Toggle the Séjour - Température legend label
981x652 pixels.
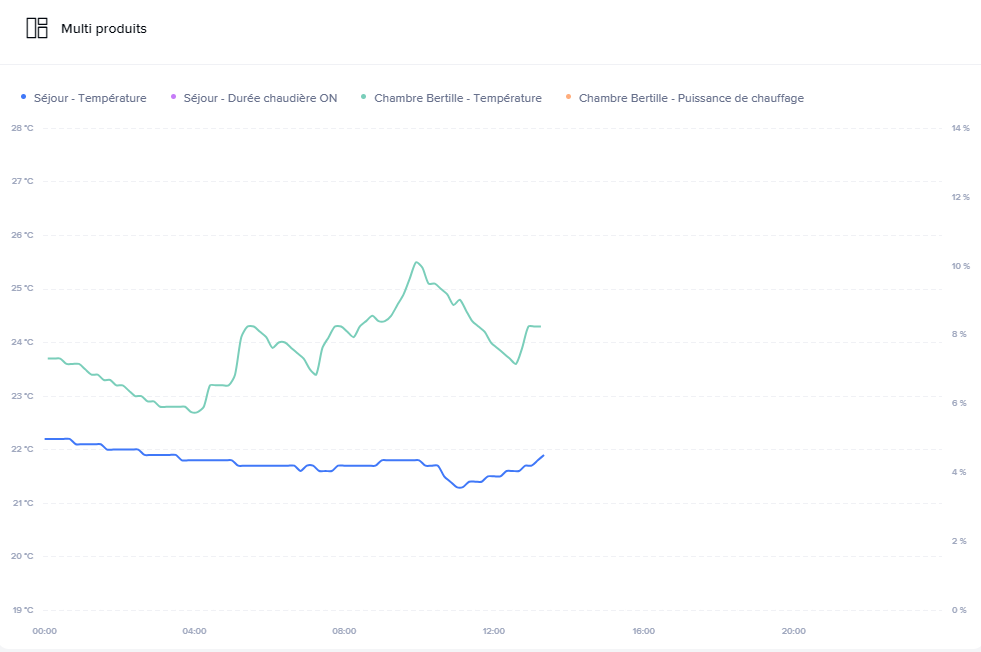(90, 98)
